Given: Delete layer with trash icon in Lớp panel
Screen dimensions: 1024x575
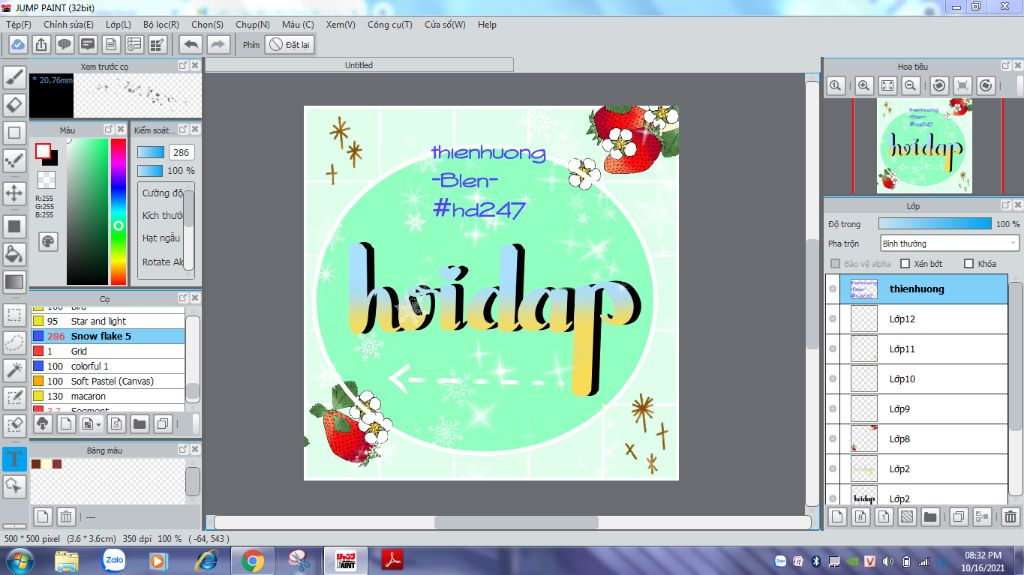Looking at the screenshot, I should [x=1010, y=517].
